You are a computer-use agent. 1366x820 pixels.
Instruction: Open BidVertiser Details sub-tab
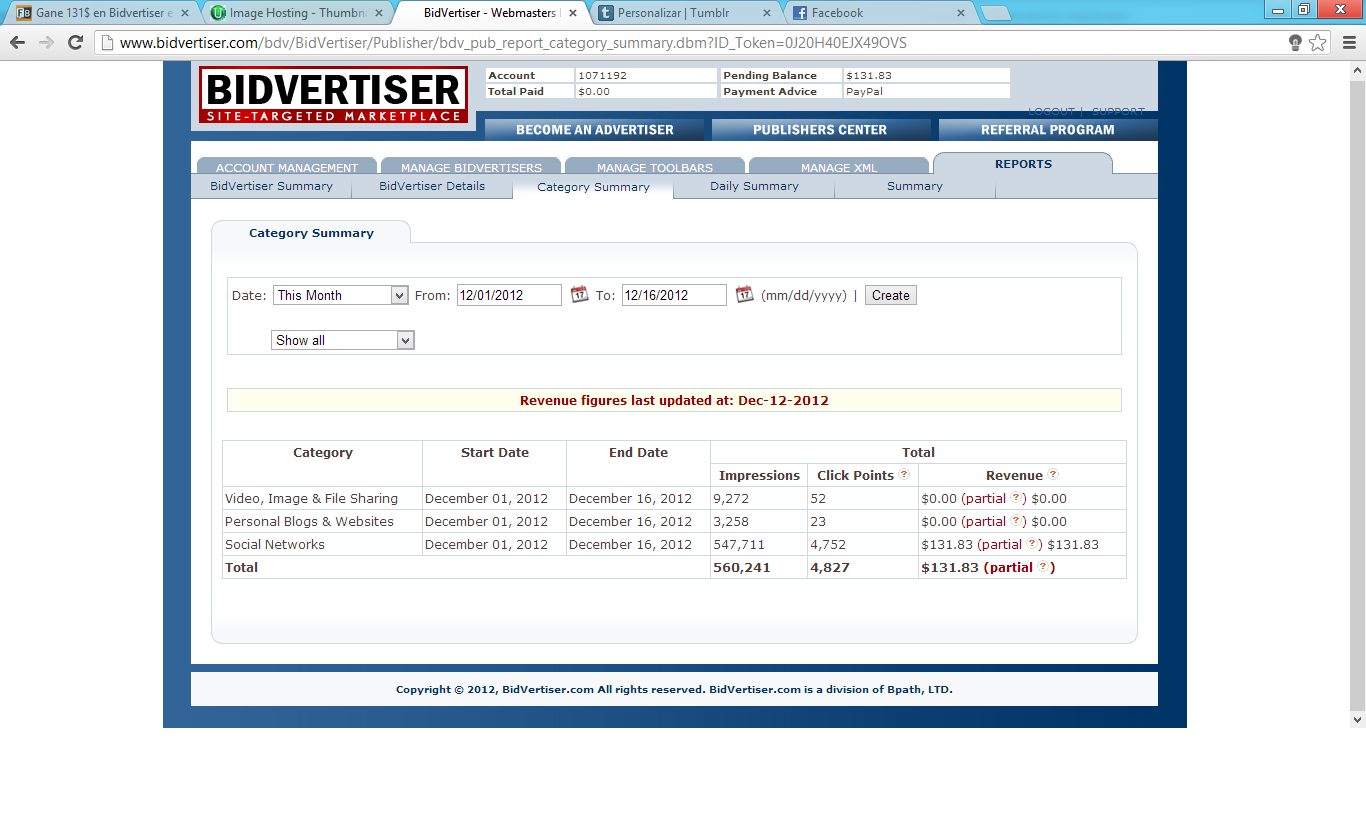(x=432, y=186)
